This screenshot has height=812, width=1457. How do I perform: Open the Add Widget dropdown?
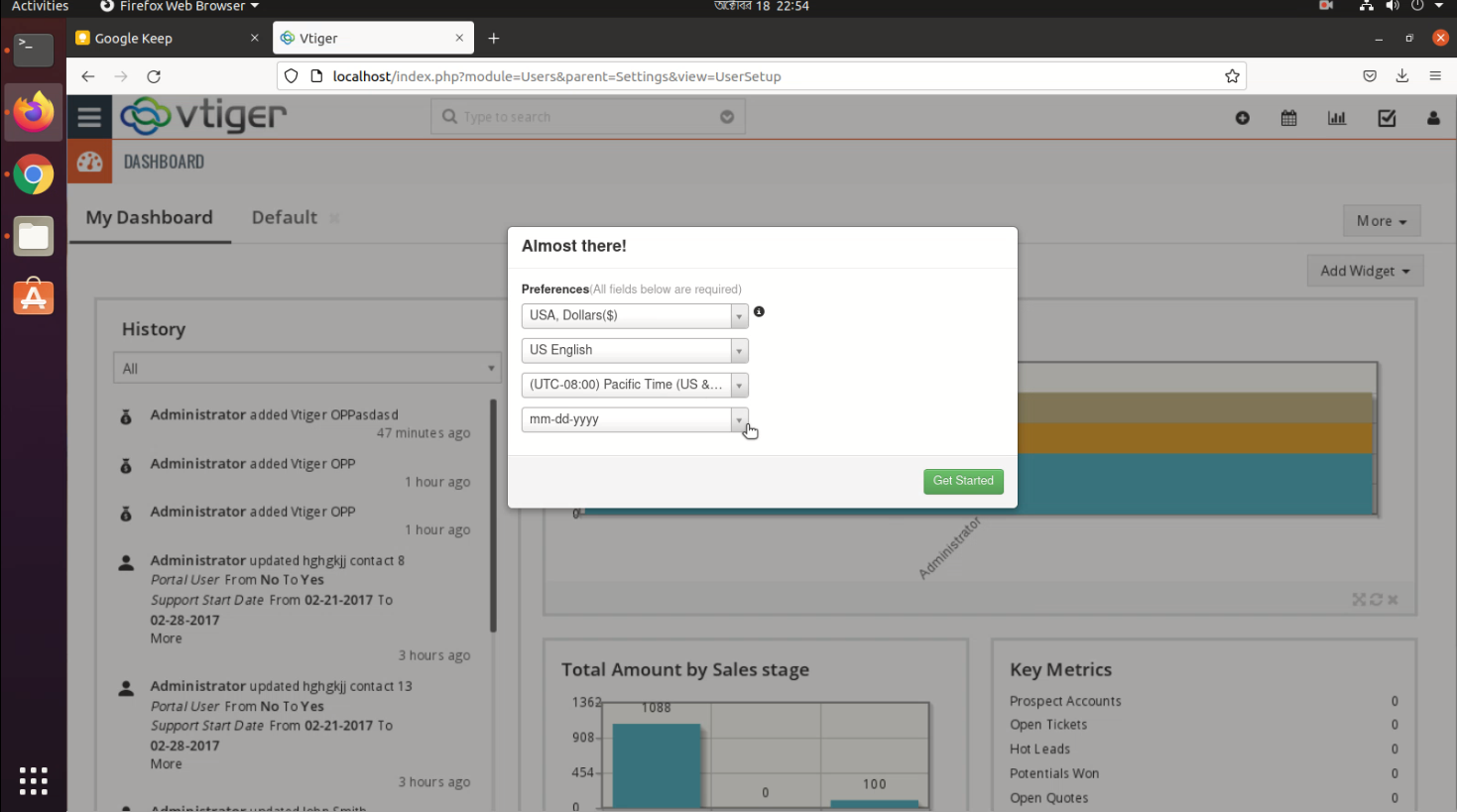1365,270
